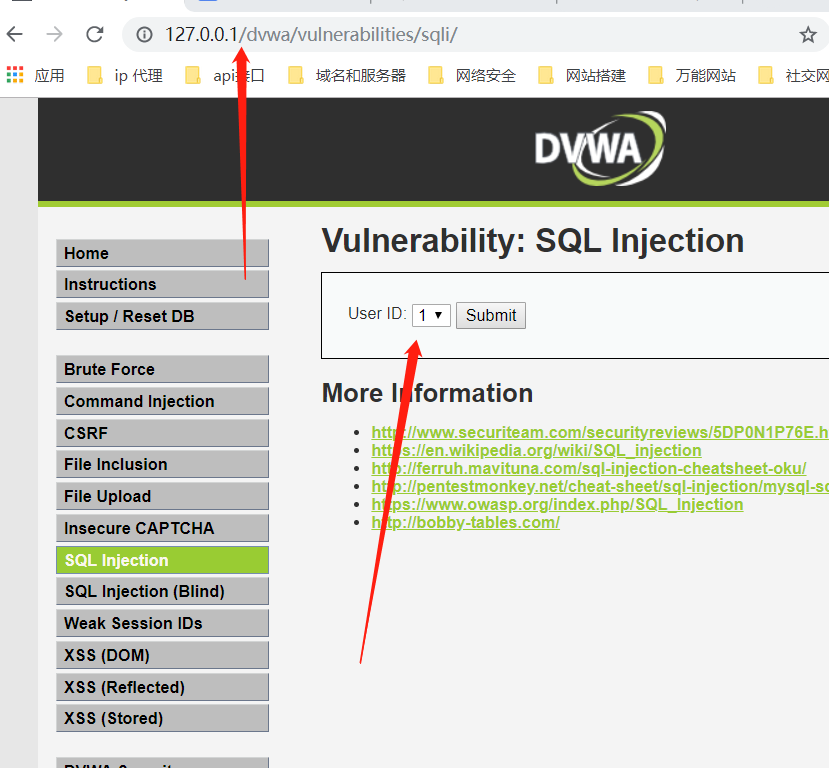
Task: View site info icon in address bar
Action: pyautogui.click(x=144, y=35)
